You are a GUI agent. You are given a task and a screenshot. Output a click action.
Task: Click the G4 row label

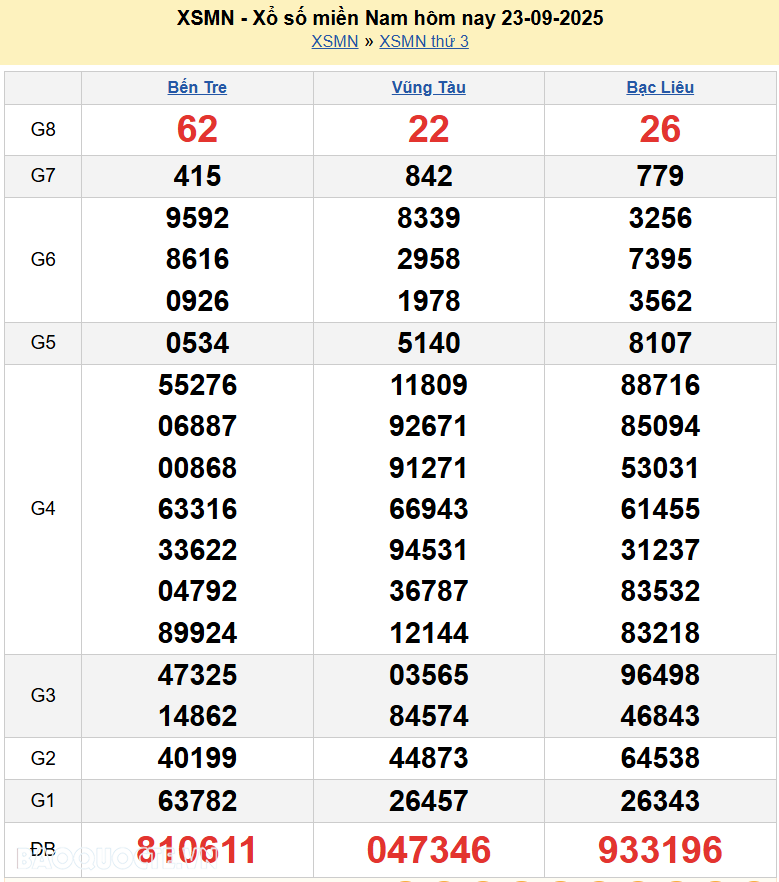[43, 509]
